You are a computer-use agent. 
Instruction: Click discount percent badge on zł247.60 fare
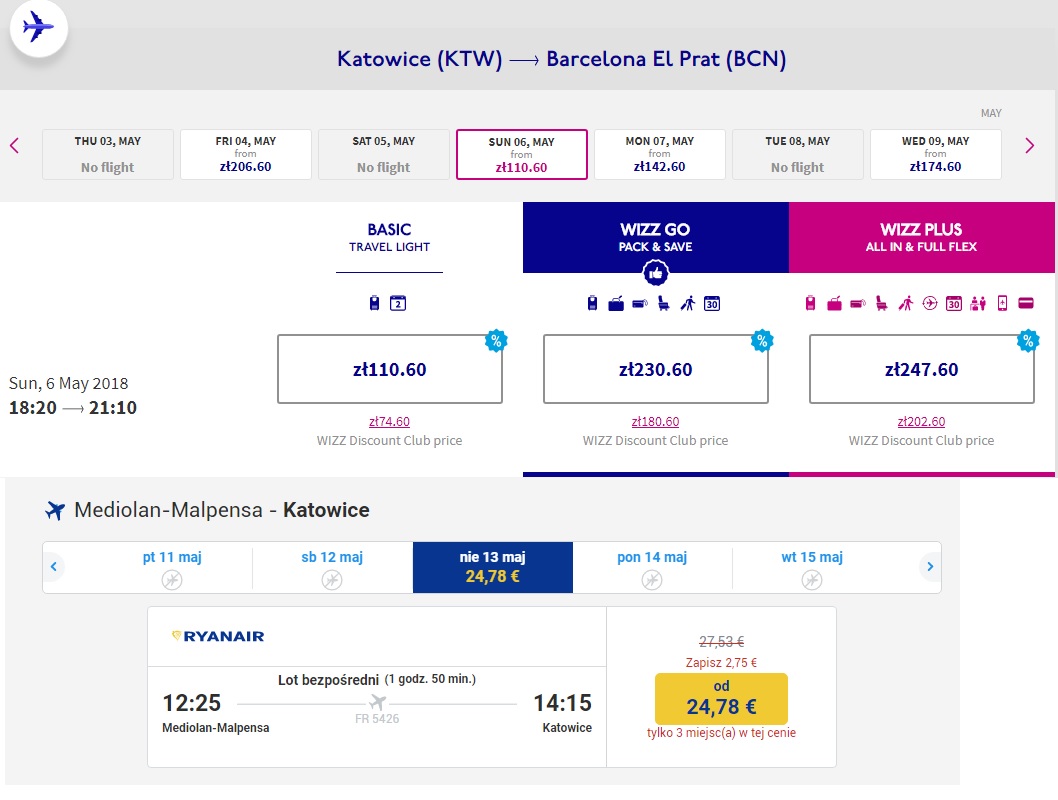click(x=1028, y=341)
